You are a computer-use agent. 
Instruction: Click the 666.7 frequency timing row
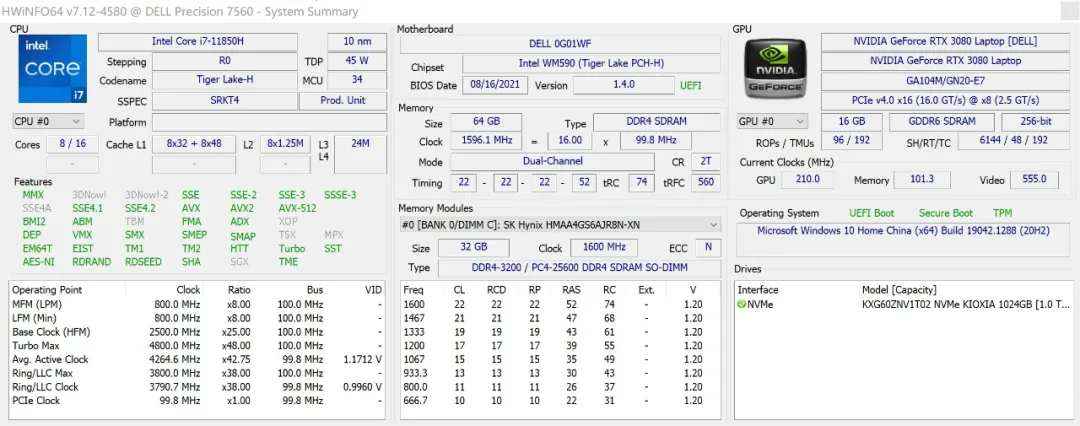tap(560, 400)
